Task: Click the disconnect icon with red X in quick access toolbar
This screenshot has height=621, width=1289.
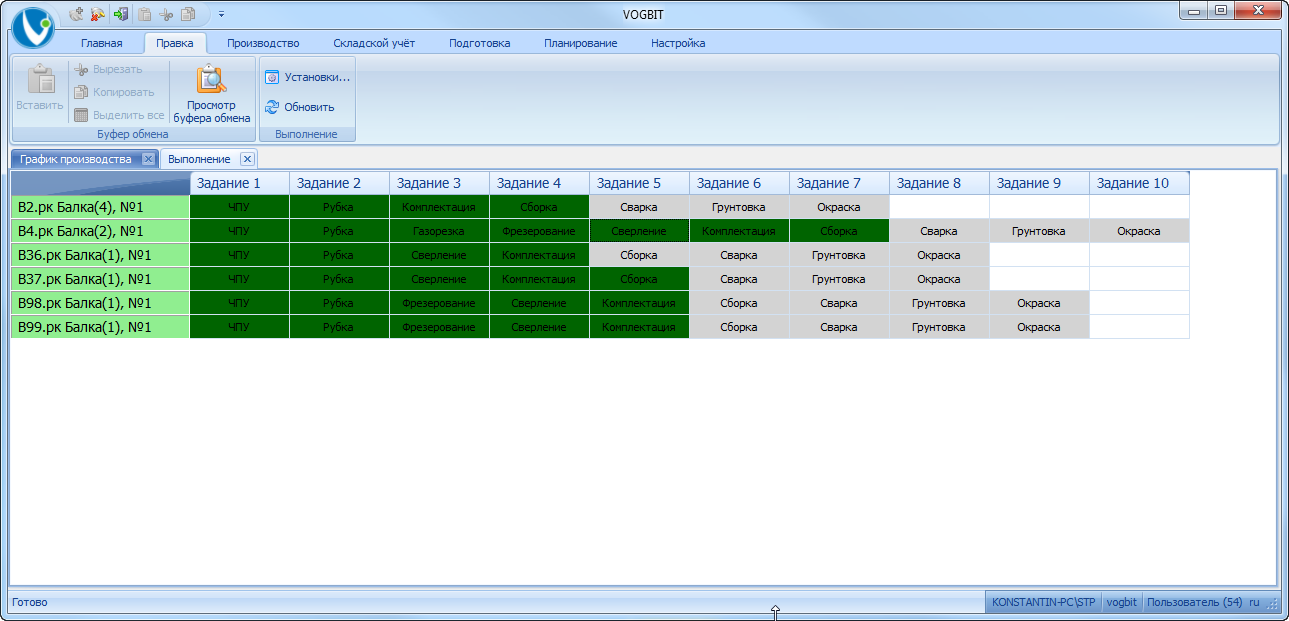Action: tap(98, 14)
